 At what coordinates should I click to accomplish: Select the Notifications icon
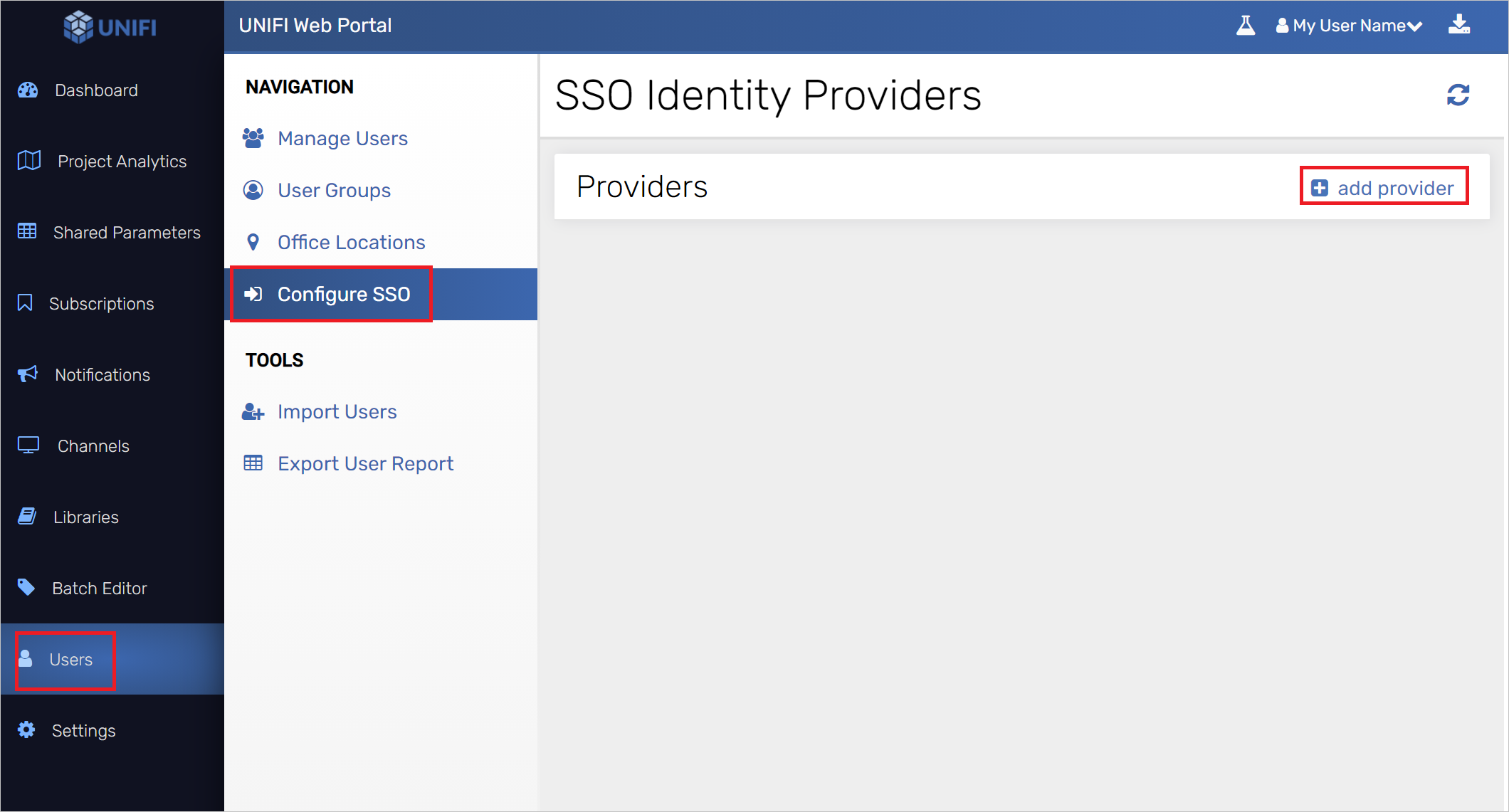coord(27,374)
